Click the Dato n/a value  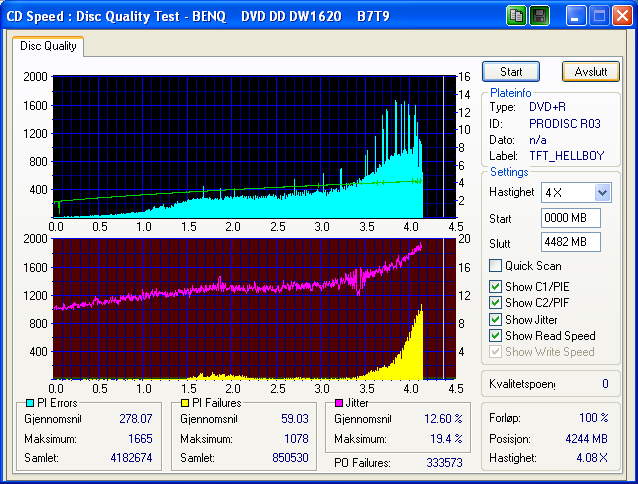click(537, 140)
